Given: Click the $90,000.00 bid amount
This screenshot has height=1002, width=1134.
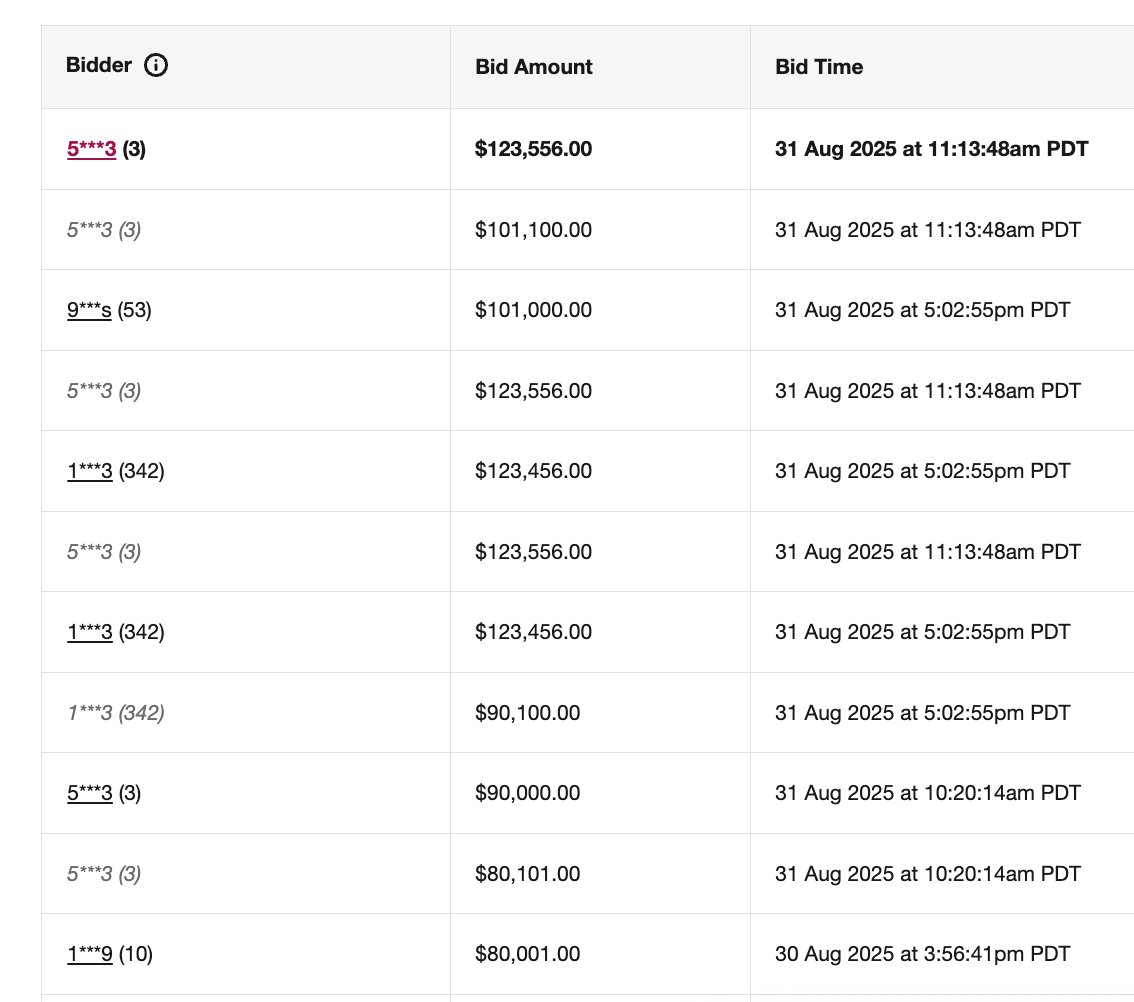Looking at the screenshot, I should tap(528, 793).
